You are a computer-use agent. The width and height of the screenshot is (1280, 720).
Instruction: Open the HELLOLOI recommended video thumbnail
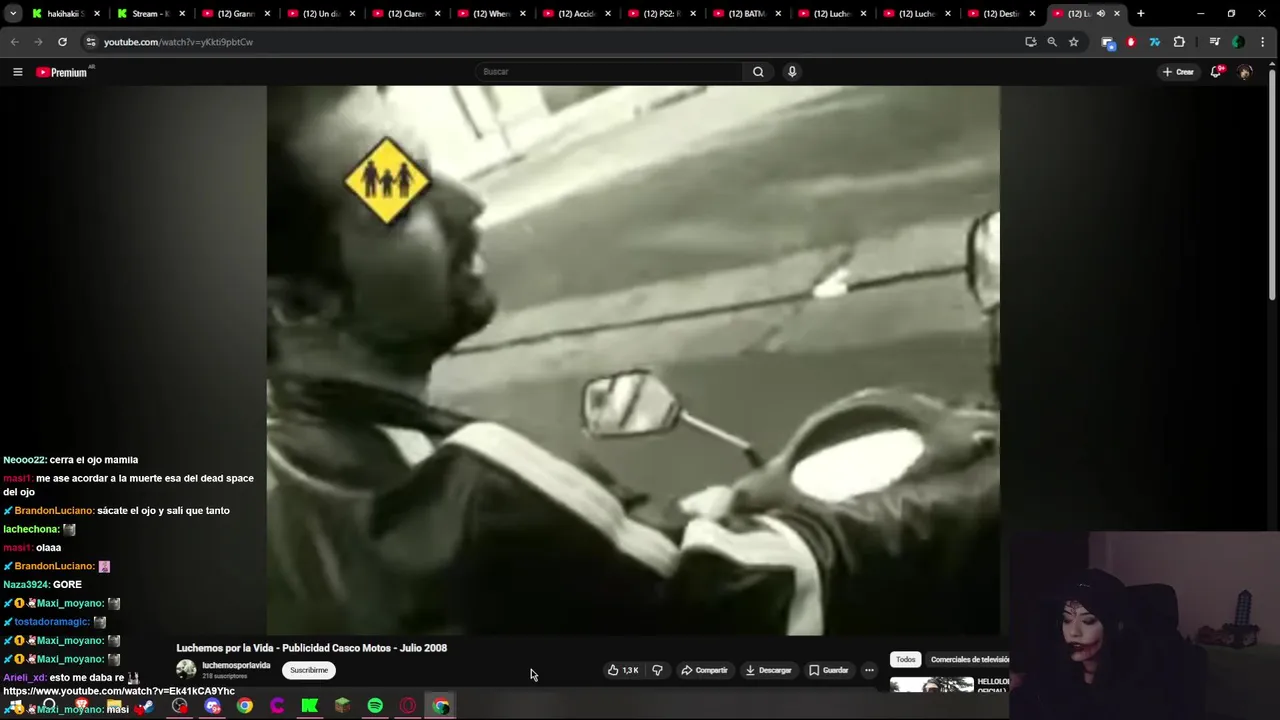tap(932, 685)
